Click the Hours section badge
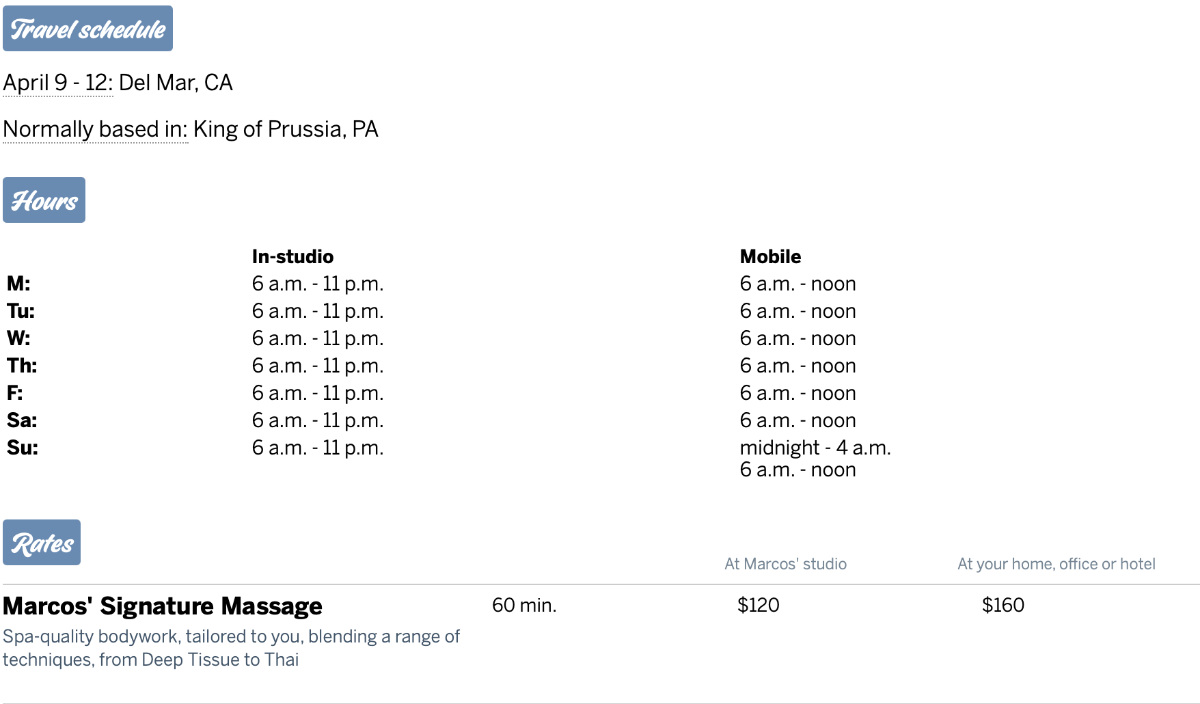Image resolution: width=1200 pixels, height=704 pixels. (44, 200)
